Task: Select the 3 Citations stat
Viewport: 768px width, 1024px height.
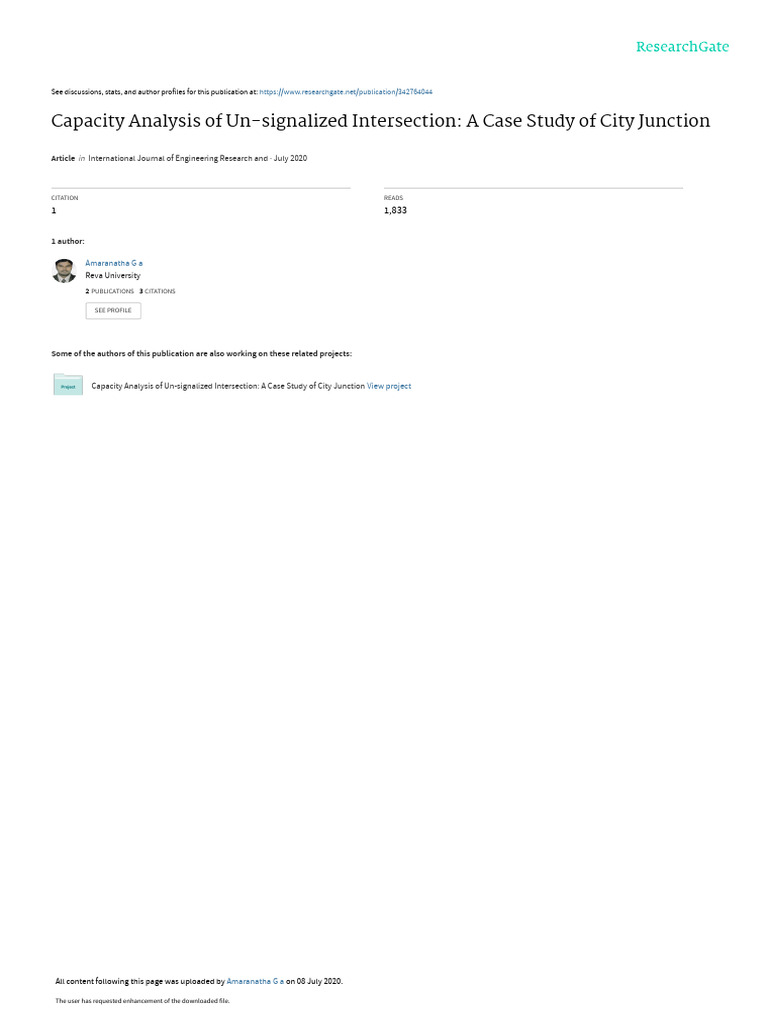Action: point(157,291)
